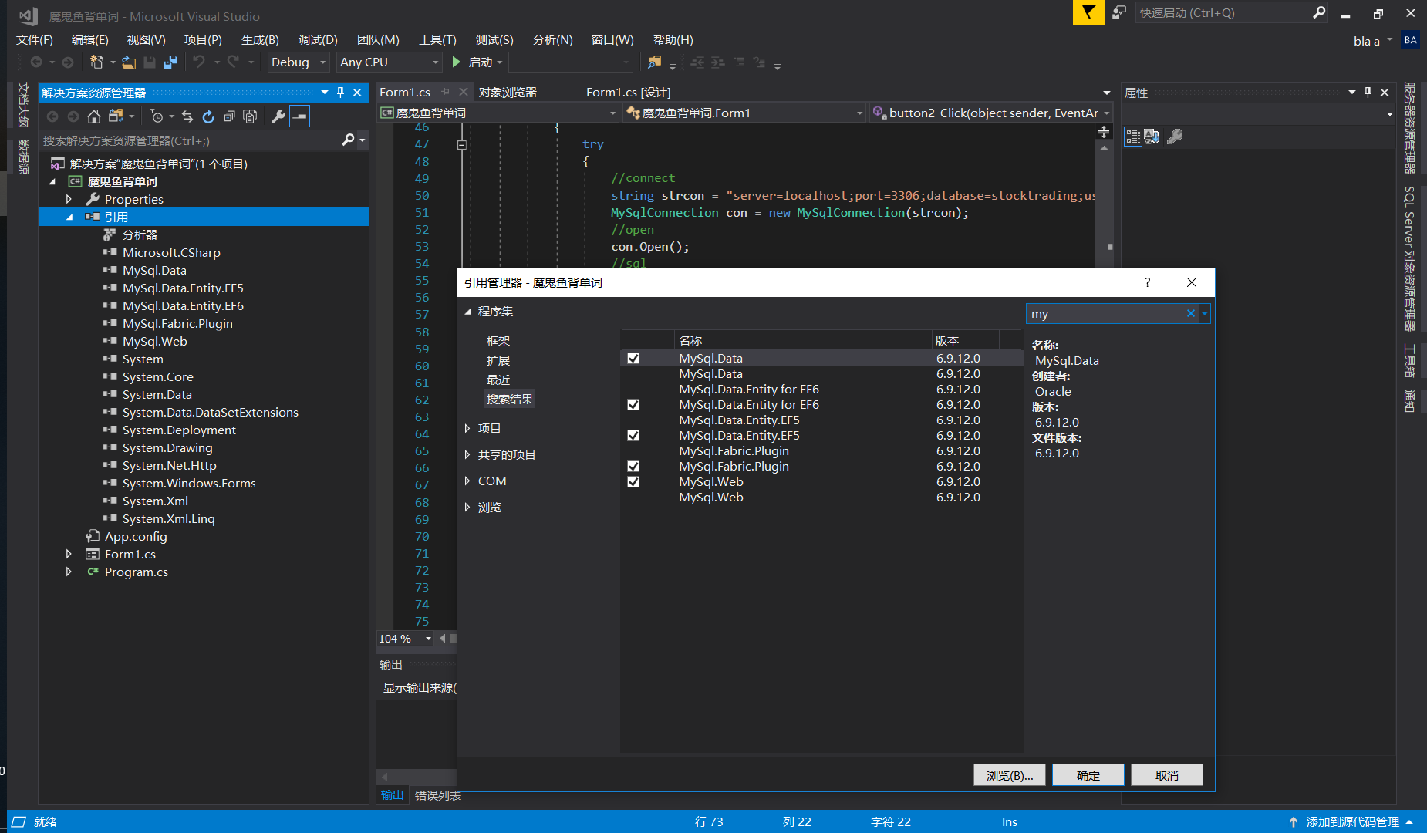1427x840 pixels.
Task: Expand the 浏览 section in Reference Manager
Action: [467, 507]
